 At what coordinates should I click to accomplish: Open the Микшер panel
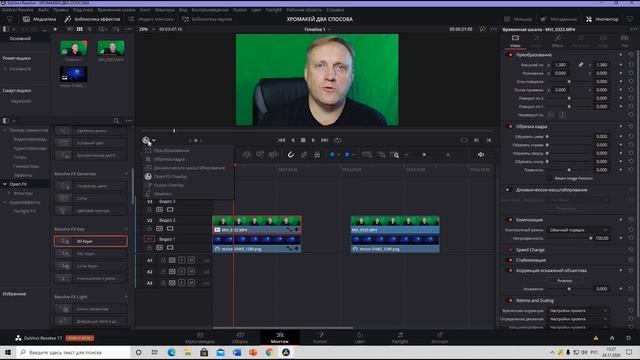[518, 19]
